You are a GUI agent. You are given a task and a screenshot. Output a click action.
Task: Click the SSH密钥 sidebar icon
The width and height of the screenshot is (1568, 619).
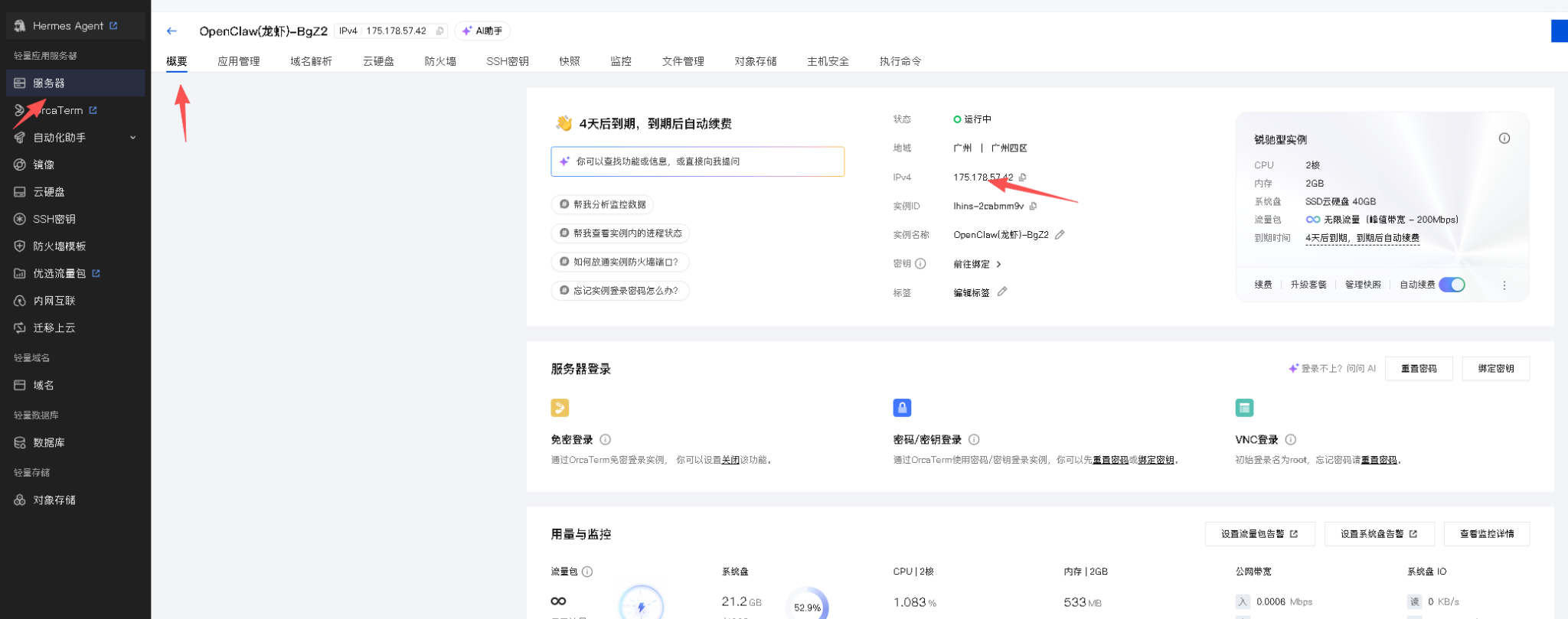[20, 219]
